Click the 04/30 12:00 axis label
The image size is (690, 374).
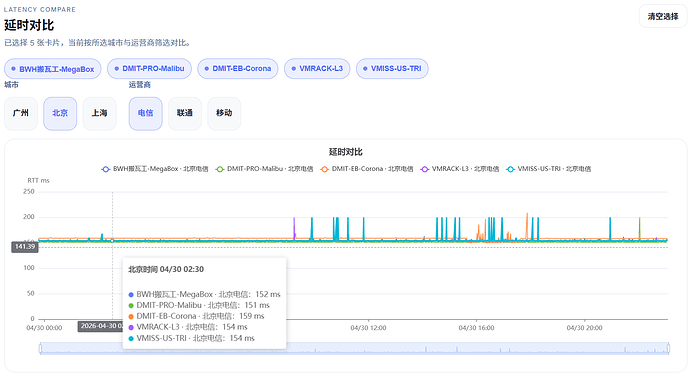pyautogui.click(x=368, y=328)
